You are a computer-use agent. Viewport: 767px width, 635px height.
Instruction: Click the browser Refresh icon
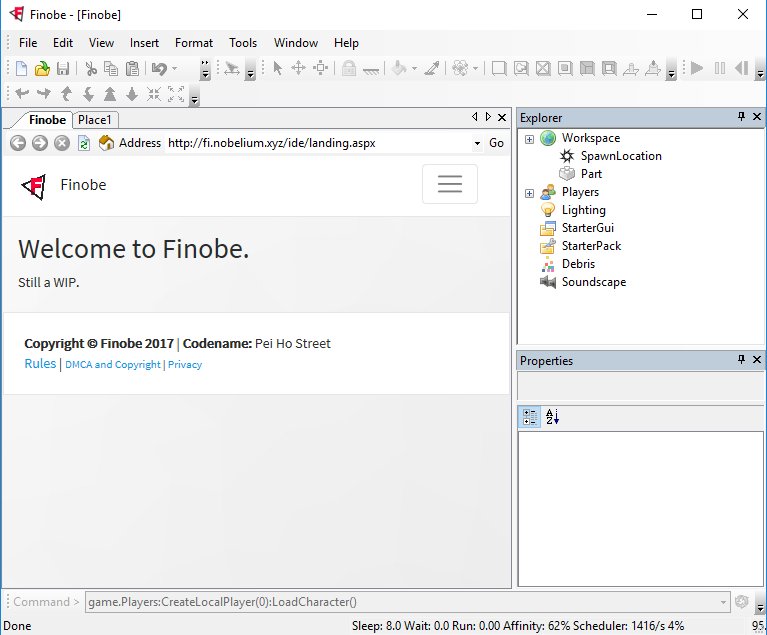tap(84, 143)
